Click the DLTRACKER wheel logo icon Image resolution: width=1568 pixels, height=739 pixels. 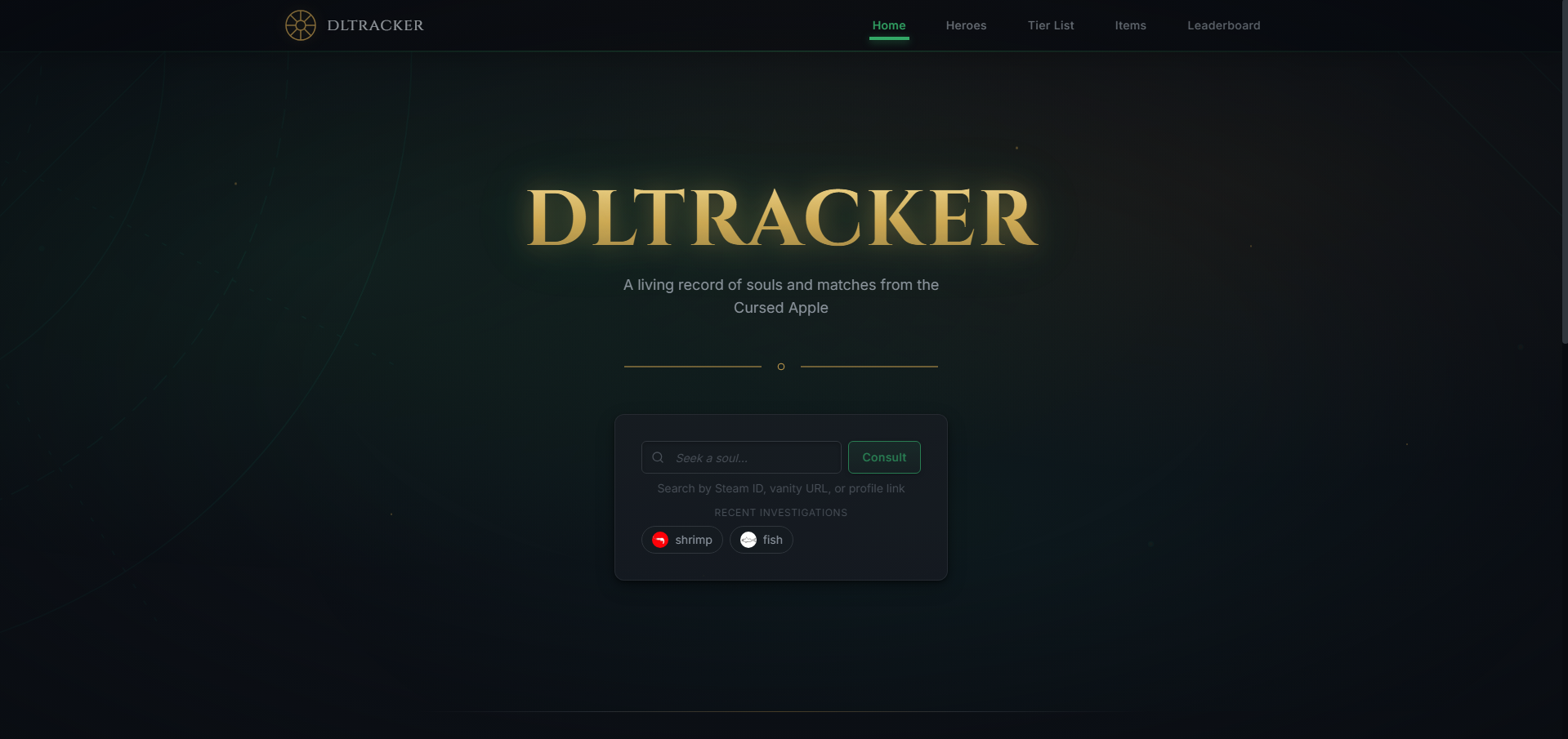[x=301, y=25]
